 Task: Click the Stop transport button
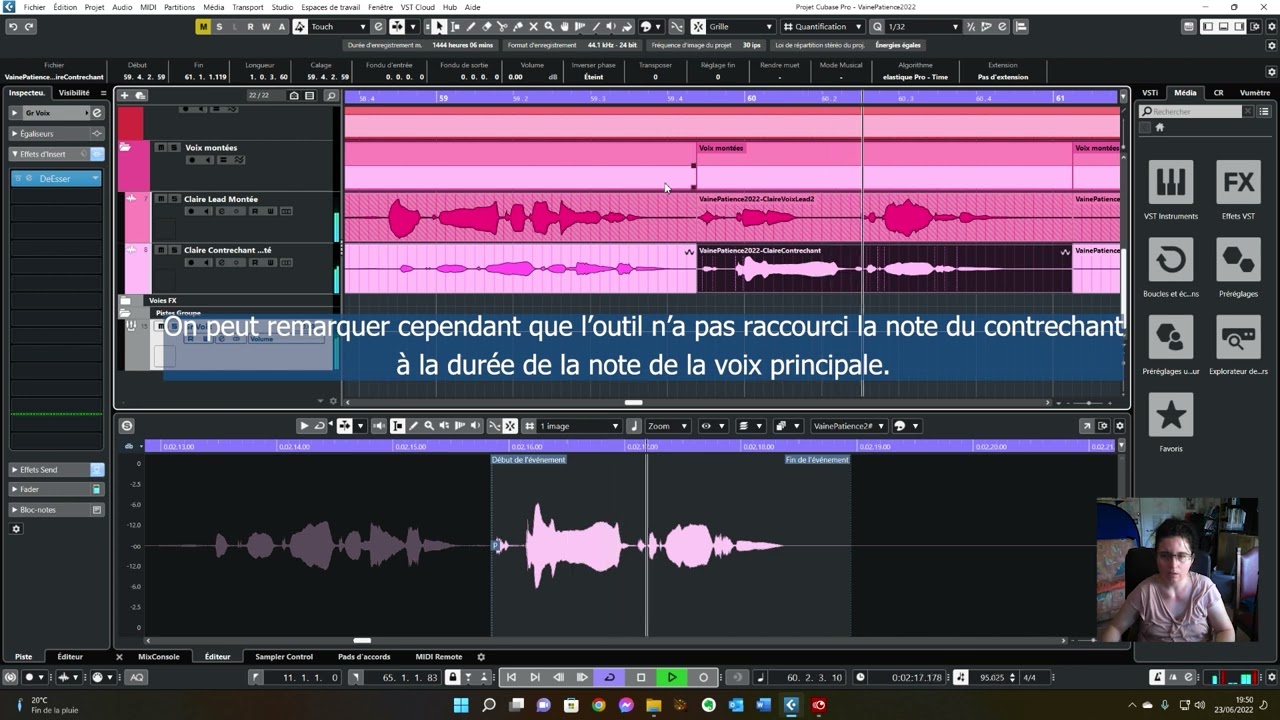641,677
